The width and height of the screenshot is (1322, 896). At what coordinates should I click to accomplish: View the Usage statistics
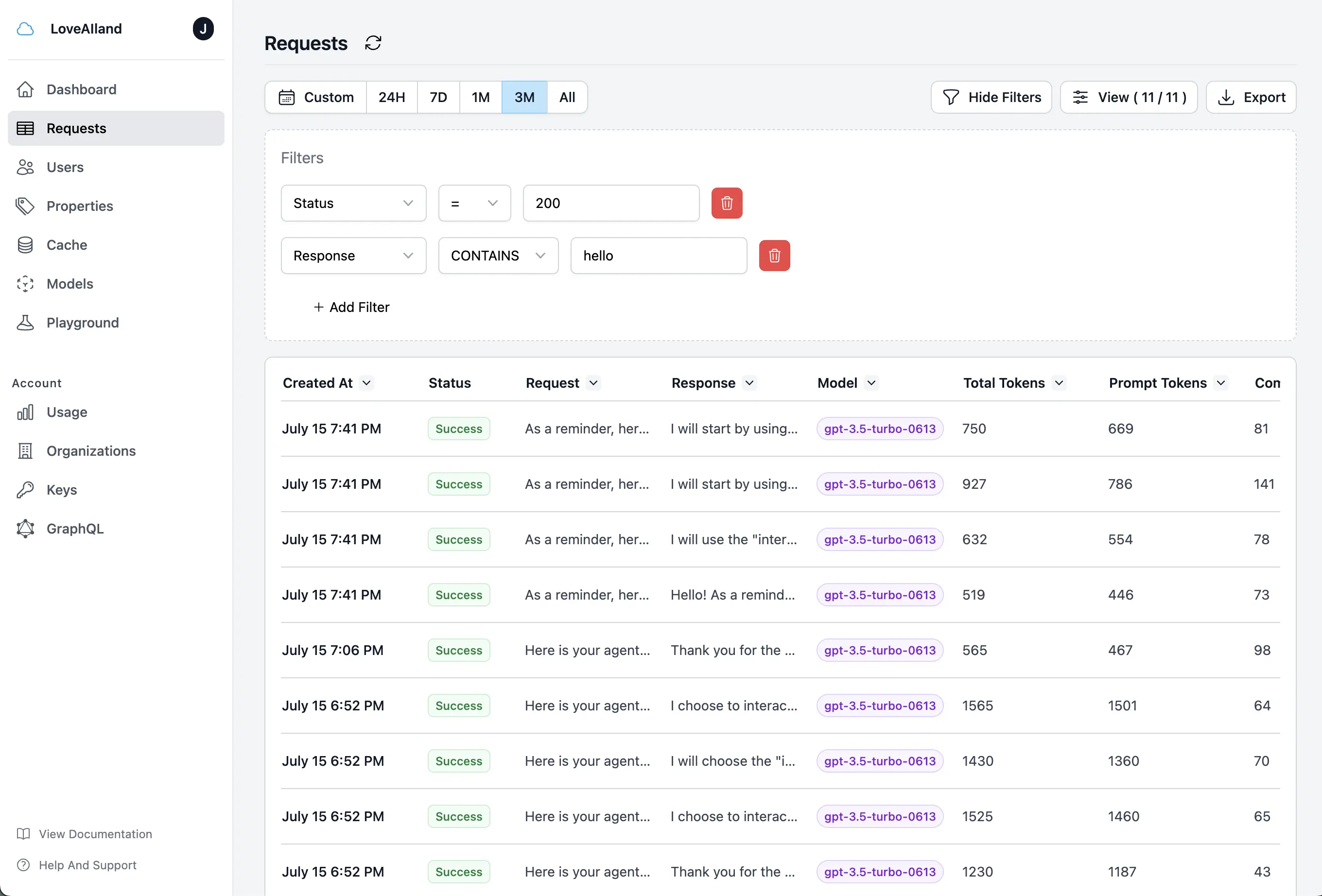(66, 412)
